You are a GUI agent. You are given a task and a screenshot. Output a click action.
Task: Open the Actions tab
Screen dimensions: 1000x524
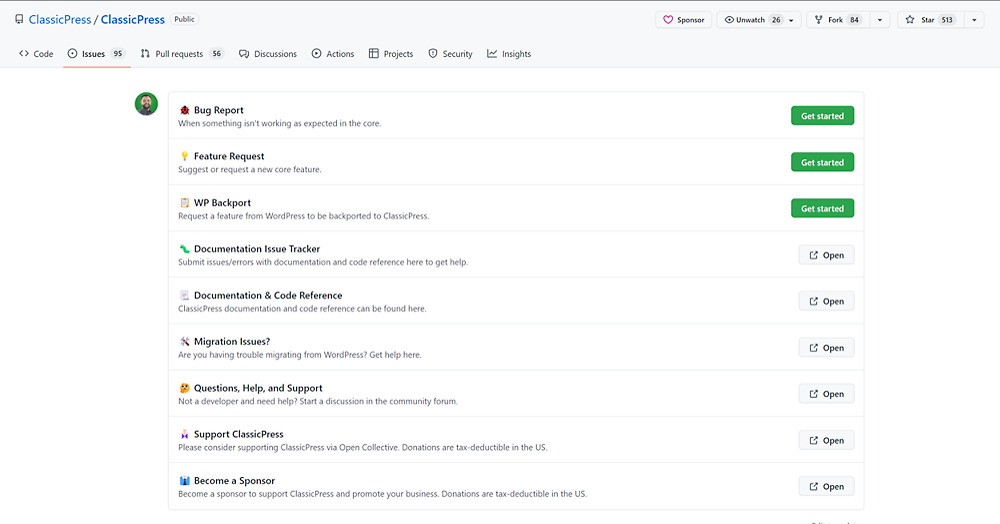tap(333, 54)
